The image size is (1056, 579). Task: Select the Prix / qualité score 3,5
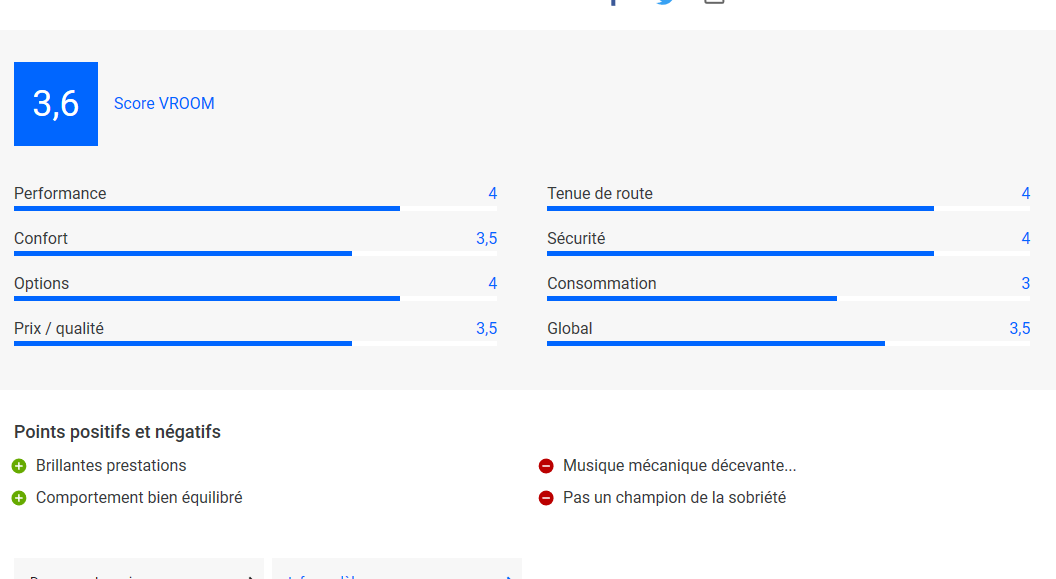pos(486,329)
